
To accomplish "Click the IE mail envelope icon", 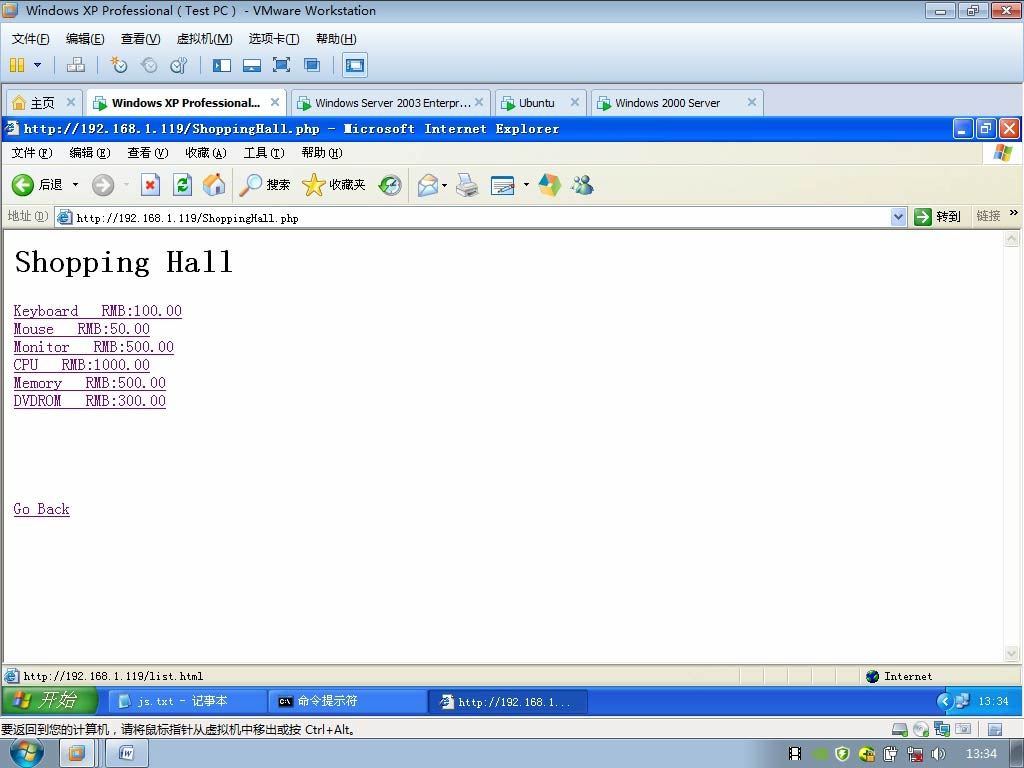I will (x=428, y=185).
